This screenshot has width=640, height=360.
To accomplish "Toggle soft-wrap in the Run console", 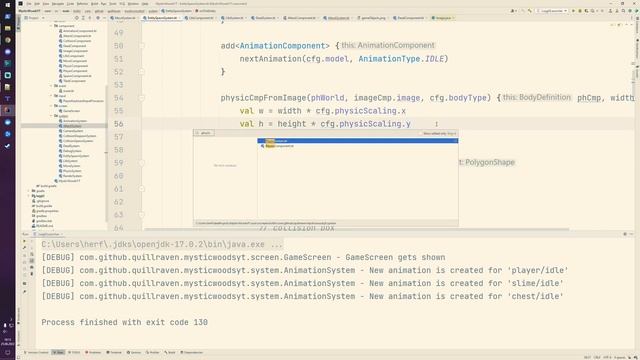I will point(32,254).
